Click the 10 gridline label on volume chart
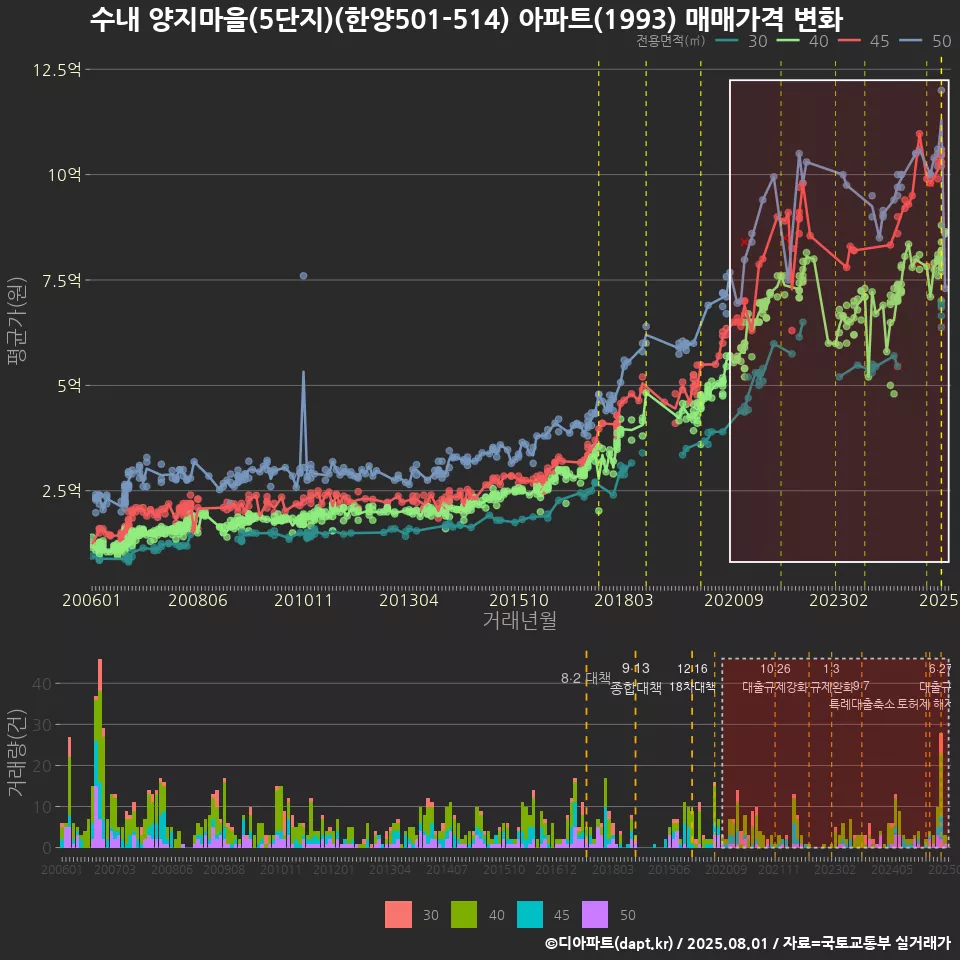This screenshot has width=960, height=960. 42,807
